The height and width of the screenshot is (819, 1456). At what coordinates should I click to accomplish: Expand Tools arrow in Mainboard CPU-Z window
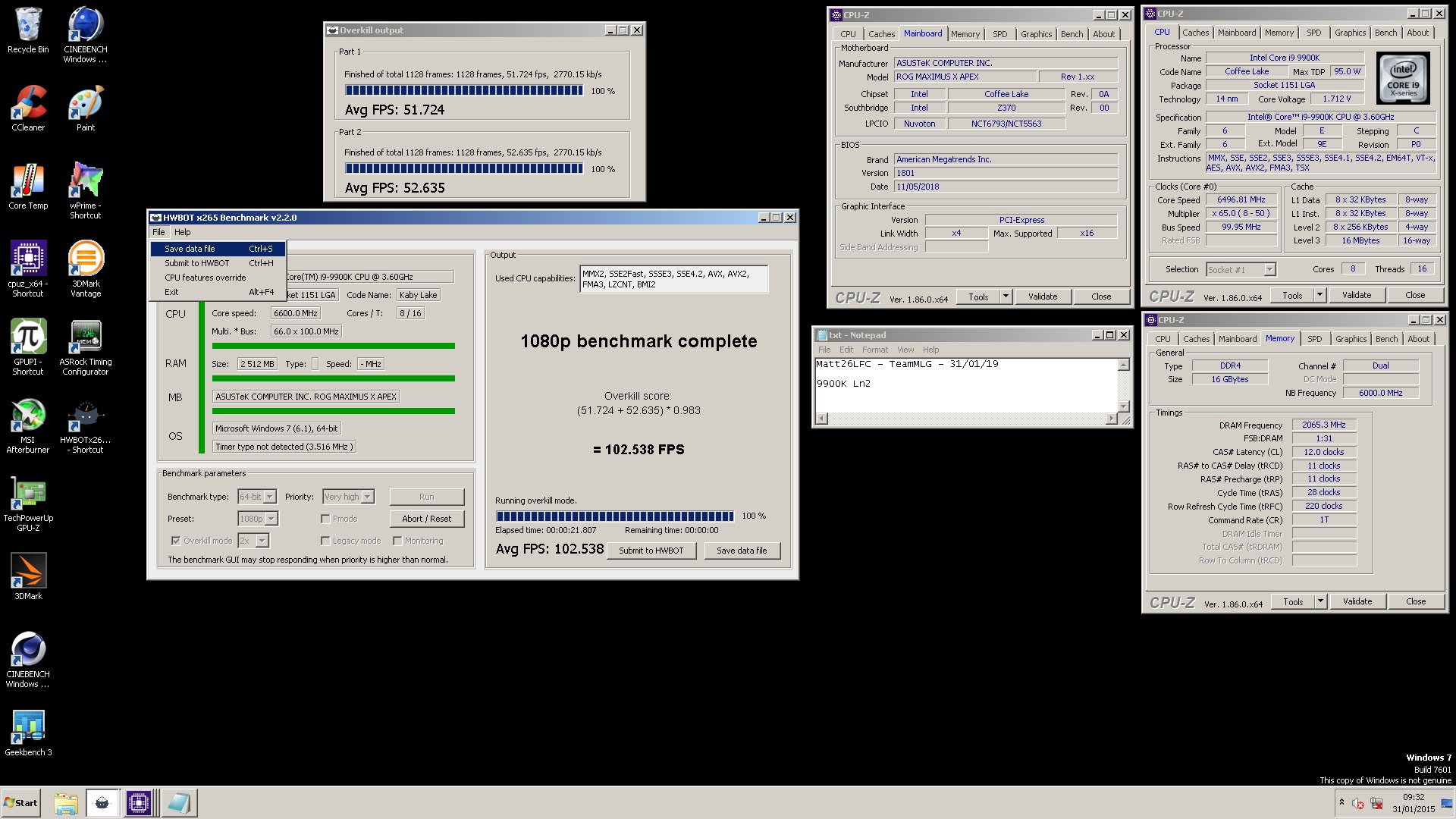(x=1006, y=297)
